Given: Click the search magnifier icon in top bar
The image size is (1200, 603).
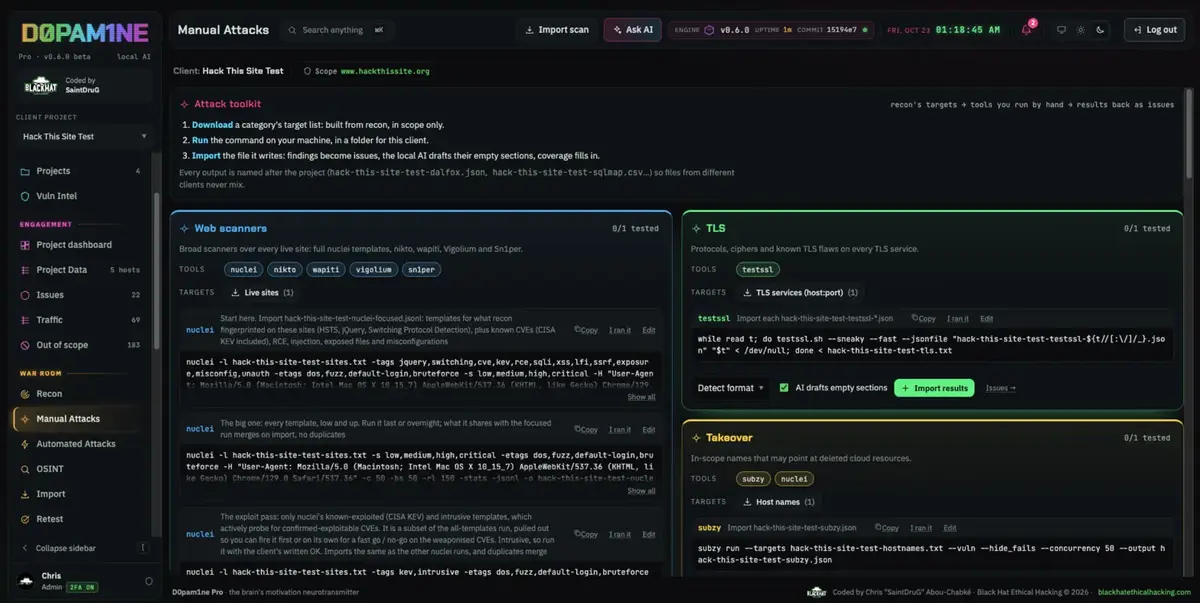Looking at the screenshot, I should [292, 30].
